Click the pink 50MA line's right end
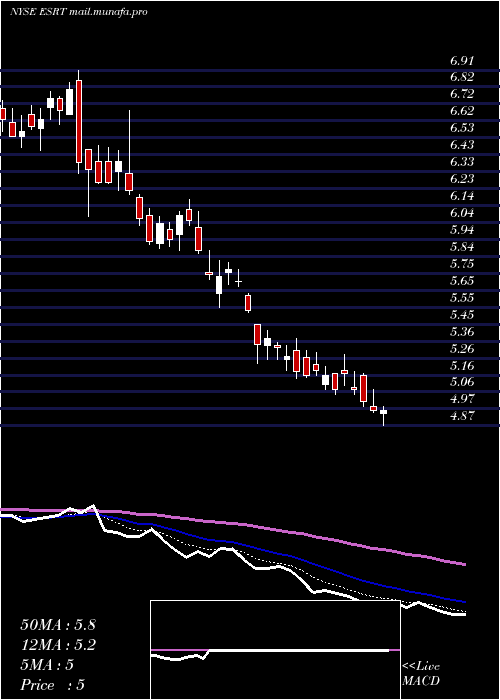Viewport: 500px width, 700px height. pos(464,565)
